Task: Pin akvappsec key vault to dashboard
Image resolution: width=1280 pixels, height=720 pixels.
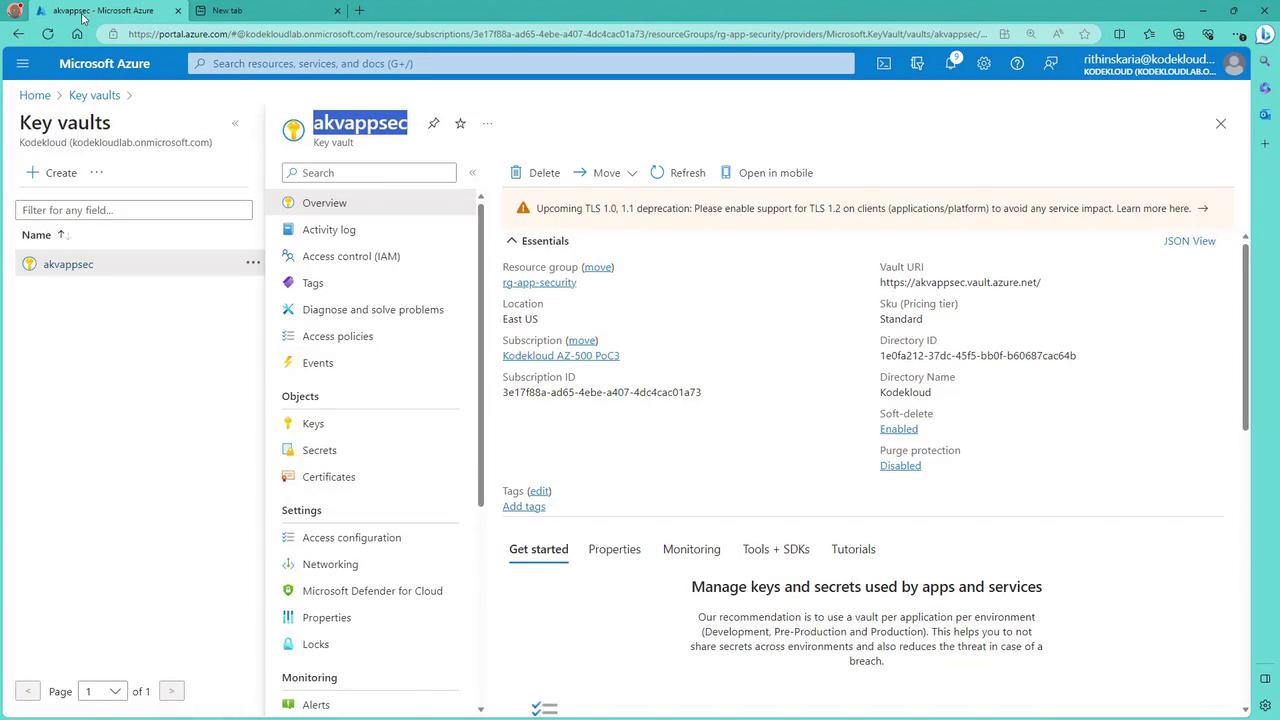Action: (x=433, y=123)
